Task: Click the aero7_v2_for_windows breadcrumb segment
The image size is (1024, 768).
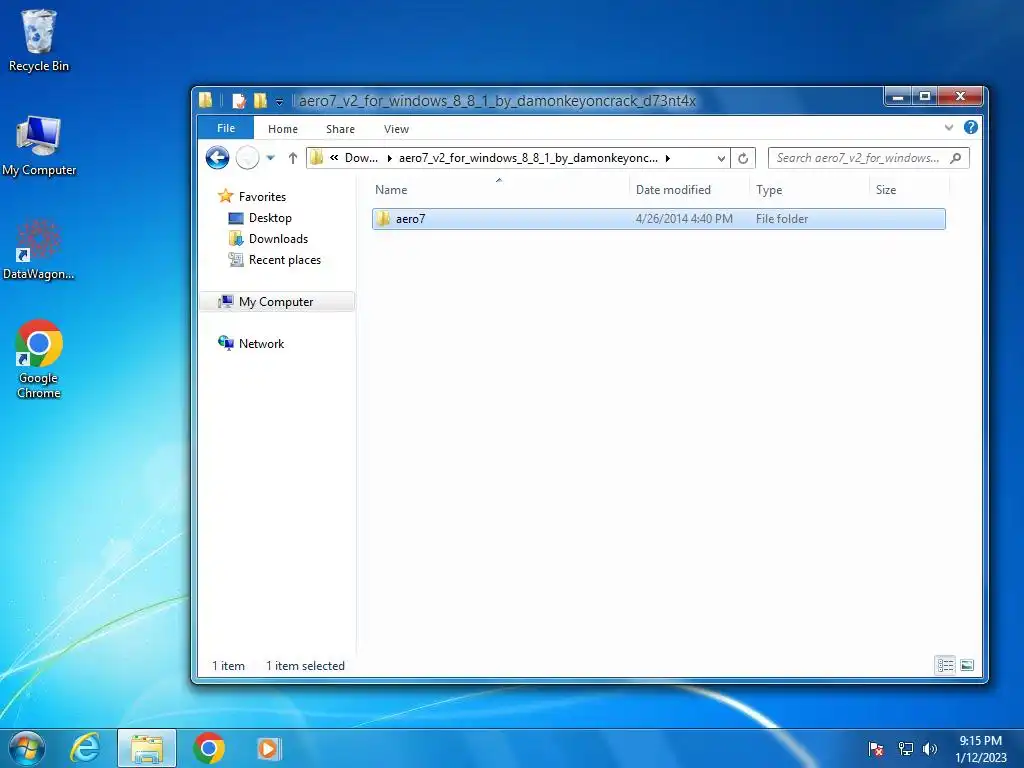Action: 528,158
